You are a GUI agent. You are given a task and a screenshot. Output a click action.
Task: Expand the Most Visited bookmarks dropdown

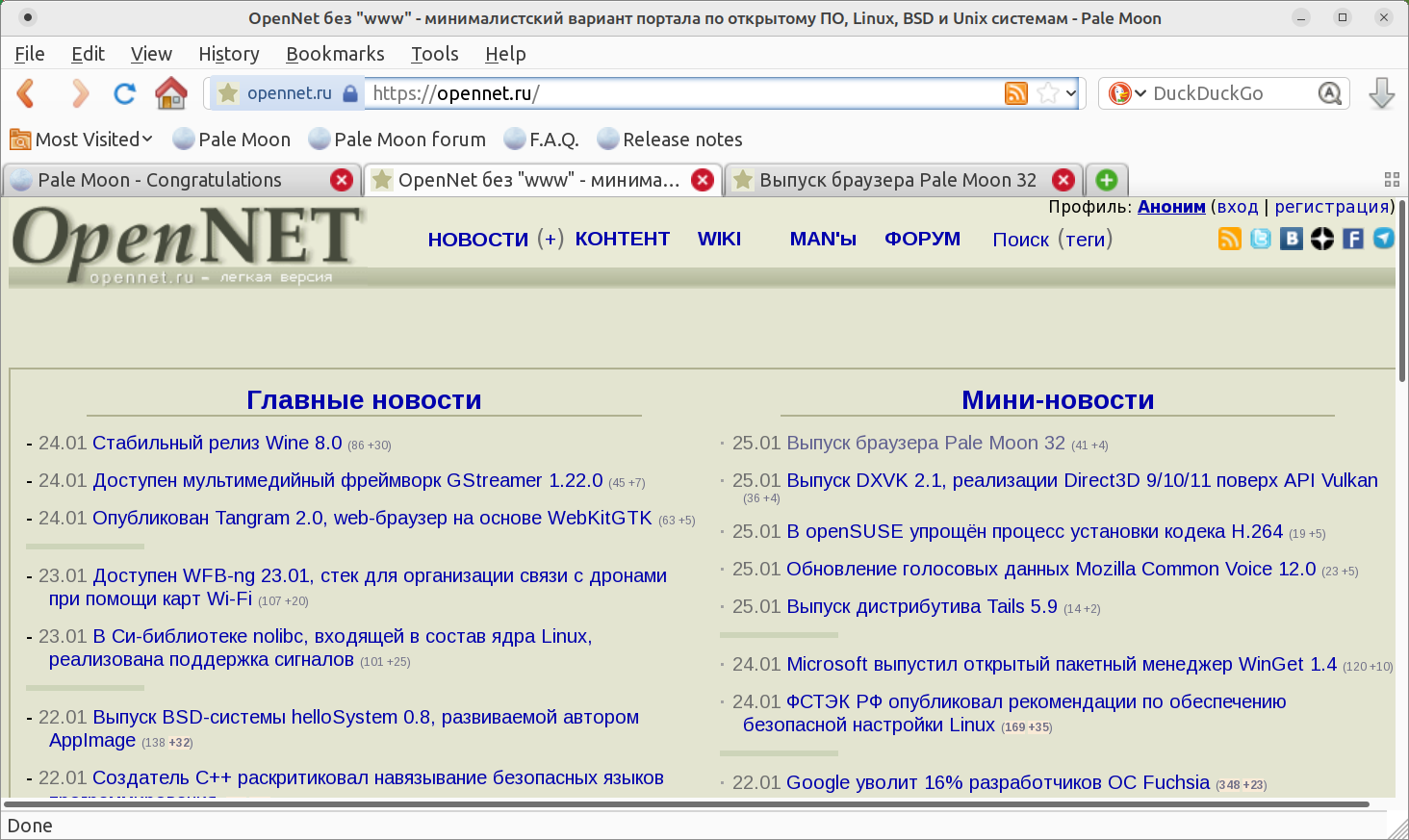tap(82, 140)
